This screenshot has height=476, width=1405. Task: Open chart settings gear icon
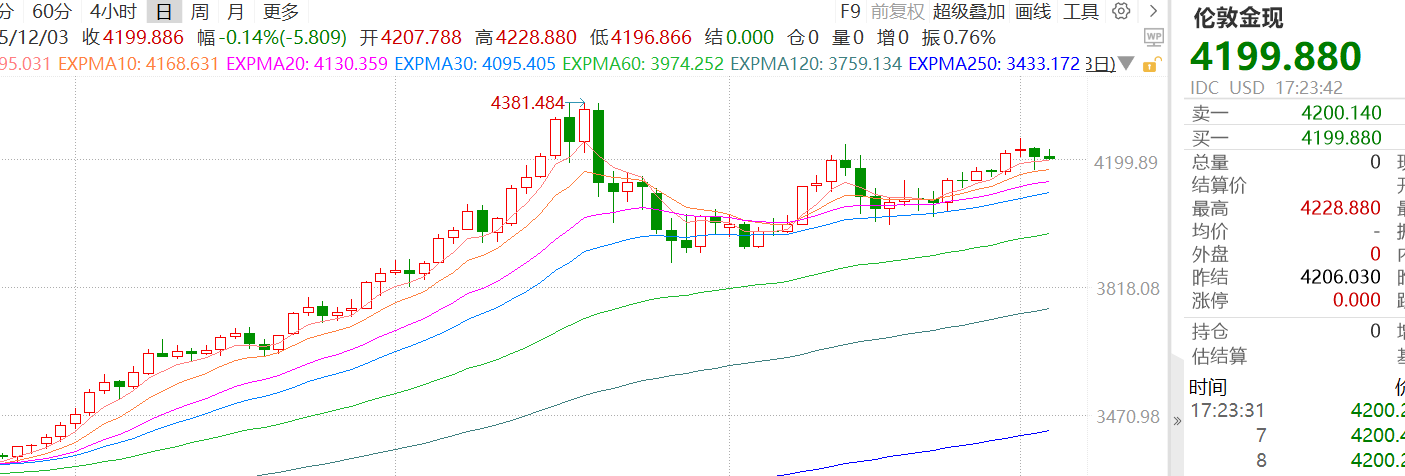pos(1122,12)
